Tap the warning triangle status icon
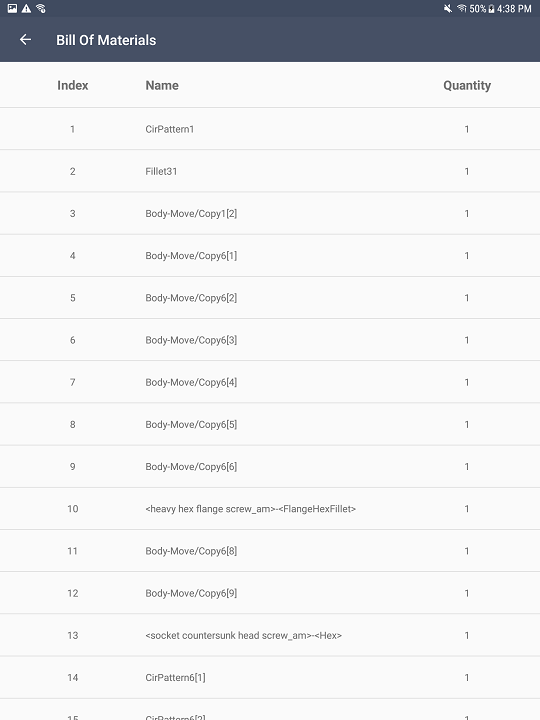This screenshot has width=540, height=720. (x=27, y=8)
